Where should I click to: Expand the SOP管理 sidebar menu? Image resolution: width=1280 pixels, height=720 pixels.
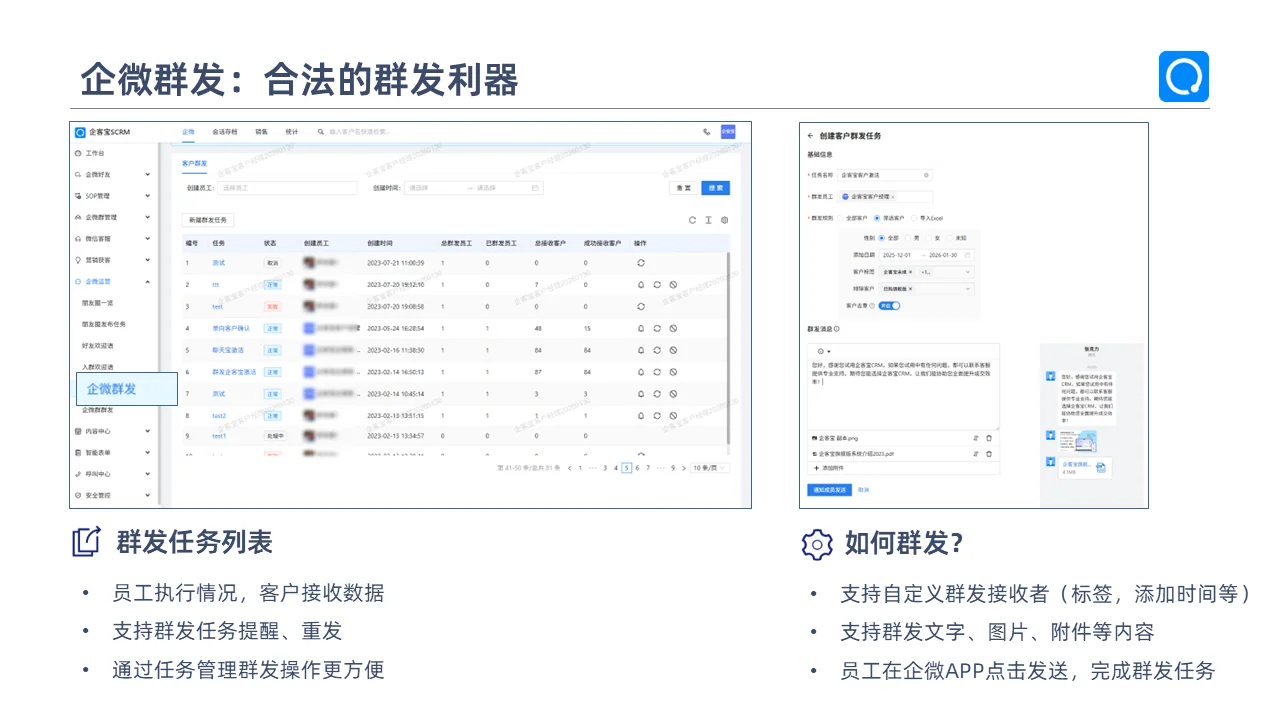(113, 196)
